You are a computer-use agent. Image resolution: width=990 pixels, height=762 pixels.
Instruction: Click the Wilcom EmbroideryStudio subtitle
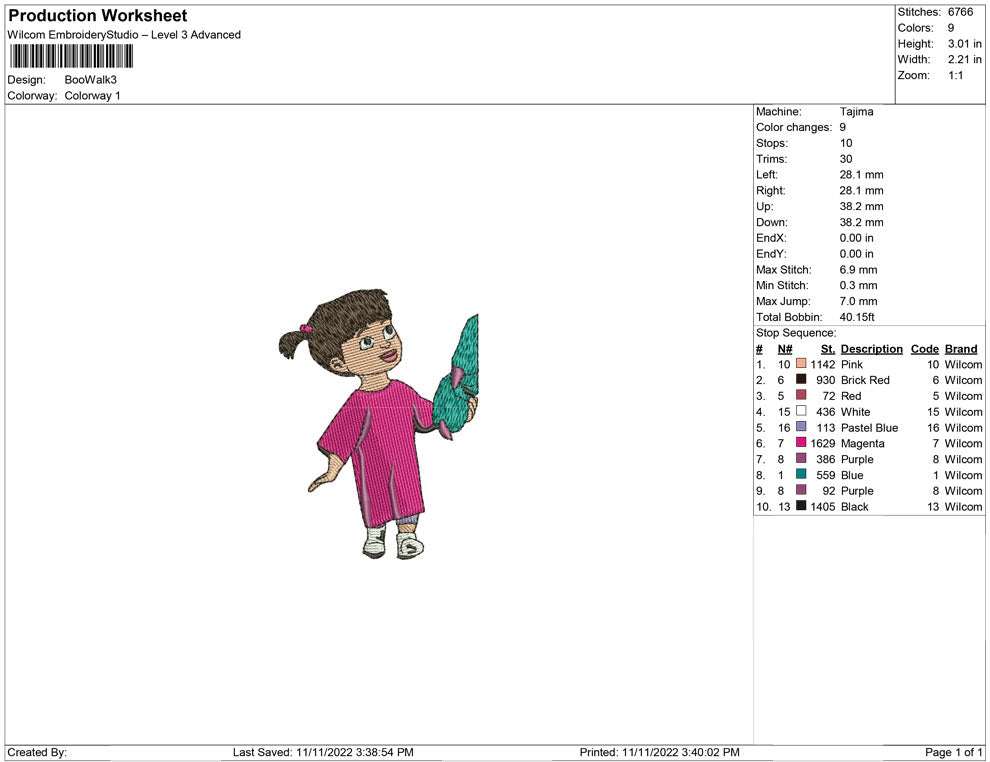[x=124, y=35]
